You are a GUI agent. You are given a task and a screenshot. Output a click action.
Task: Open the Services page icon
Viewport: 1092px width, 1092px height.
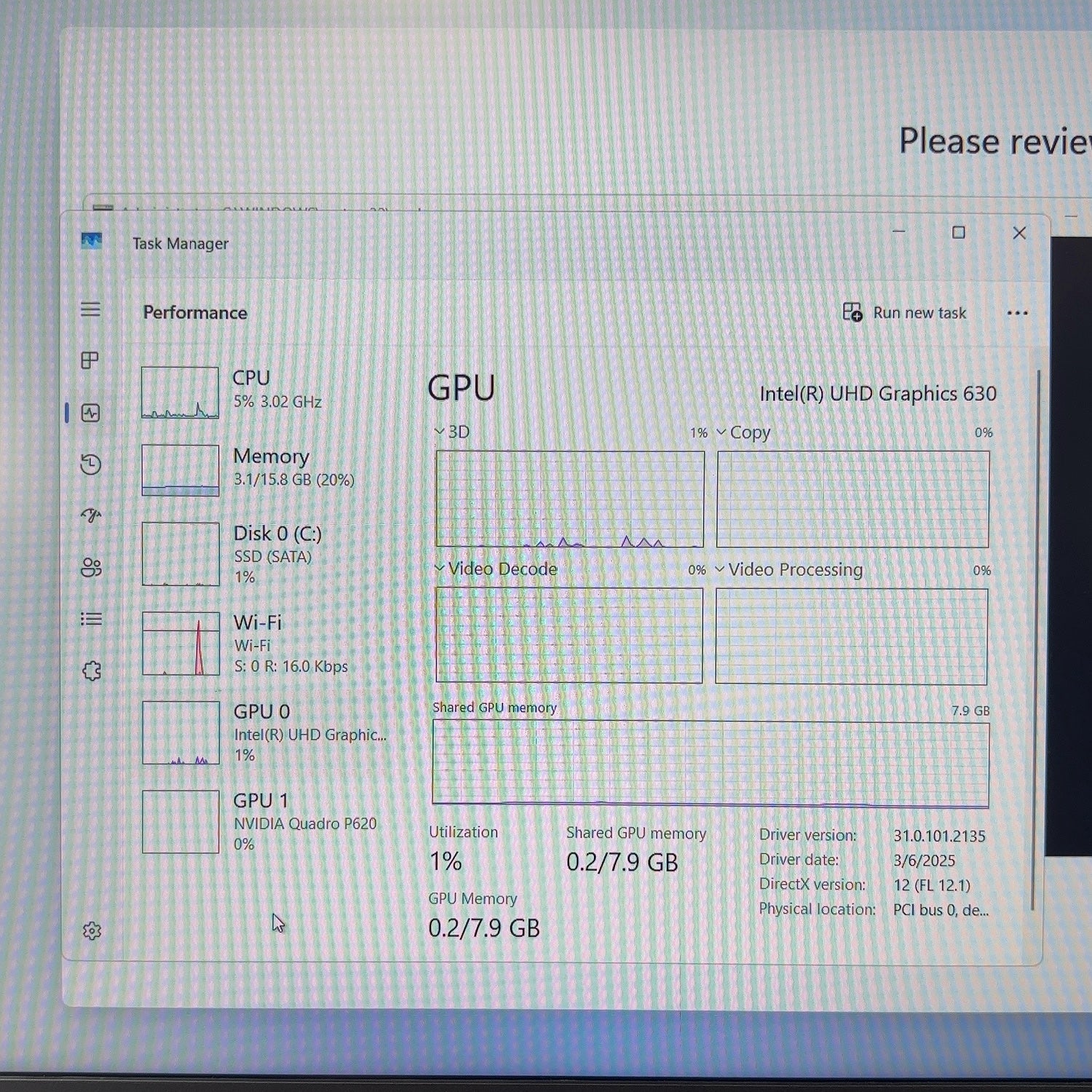[x=92, y=671]
